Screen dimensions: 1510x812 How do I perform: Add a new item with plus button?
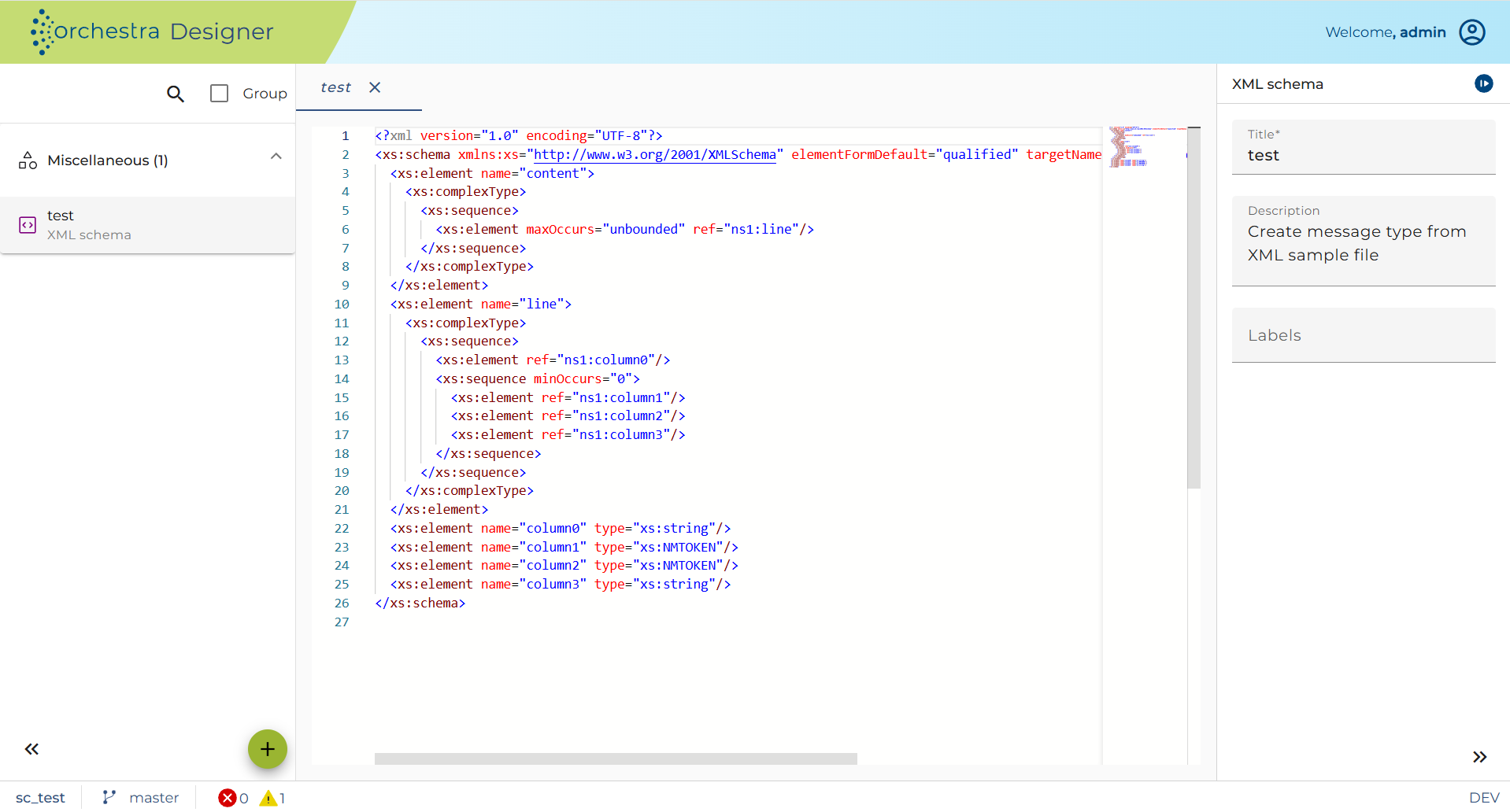click(268, 749)
